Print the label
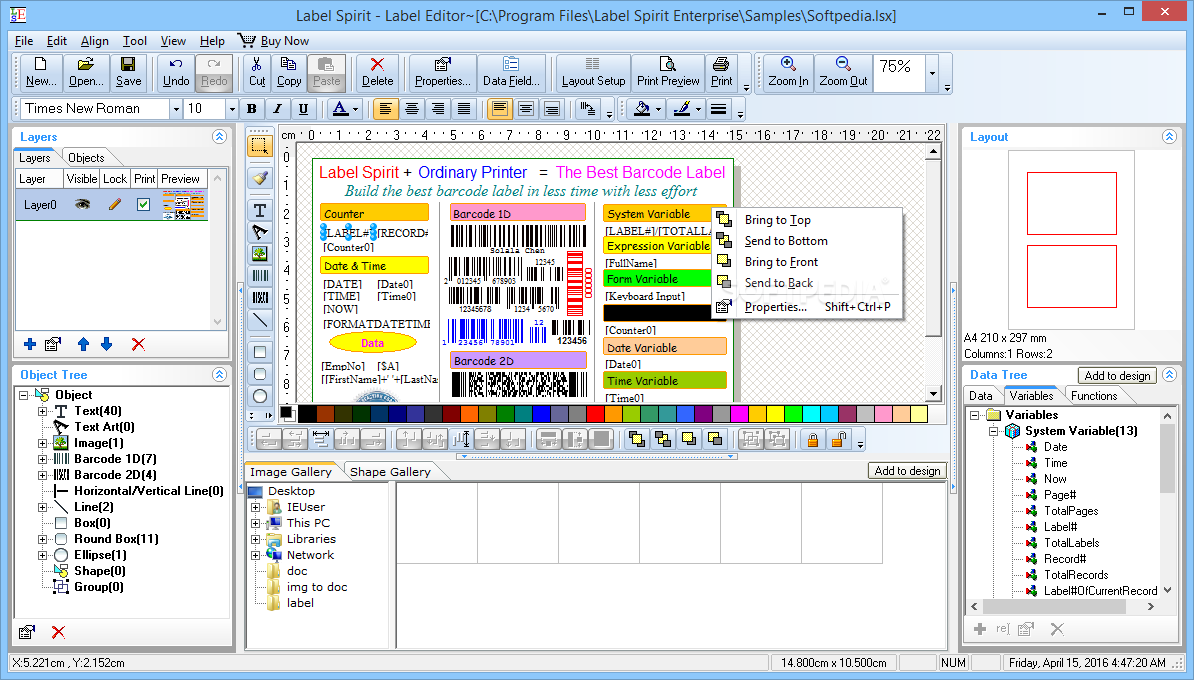The image size is (1194, 680). tap(721, 72)
